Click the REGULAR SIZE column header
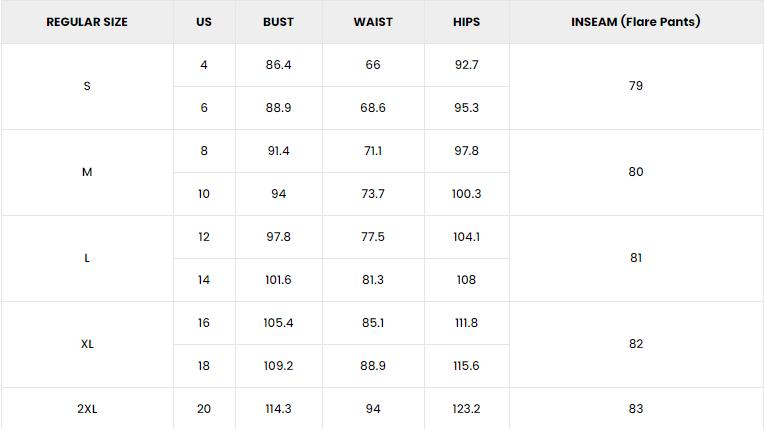 [x=87, y=22]
